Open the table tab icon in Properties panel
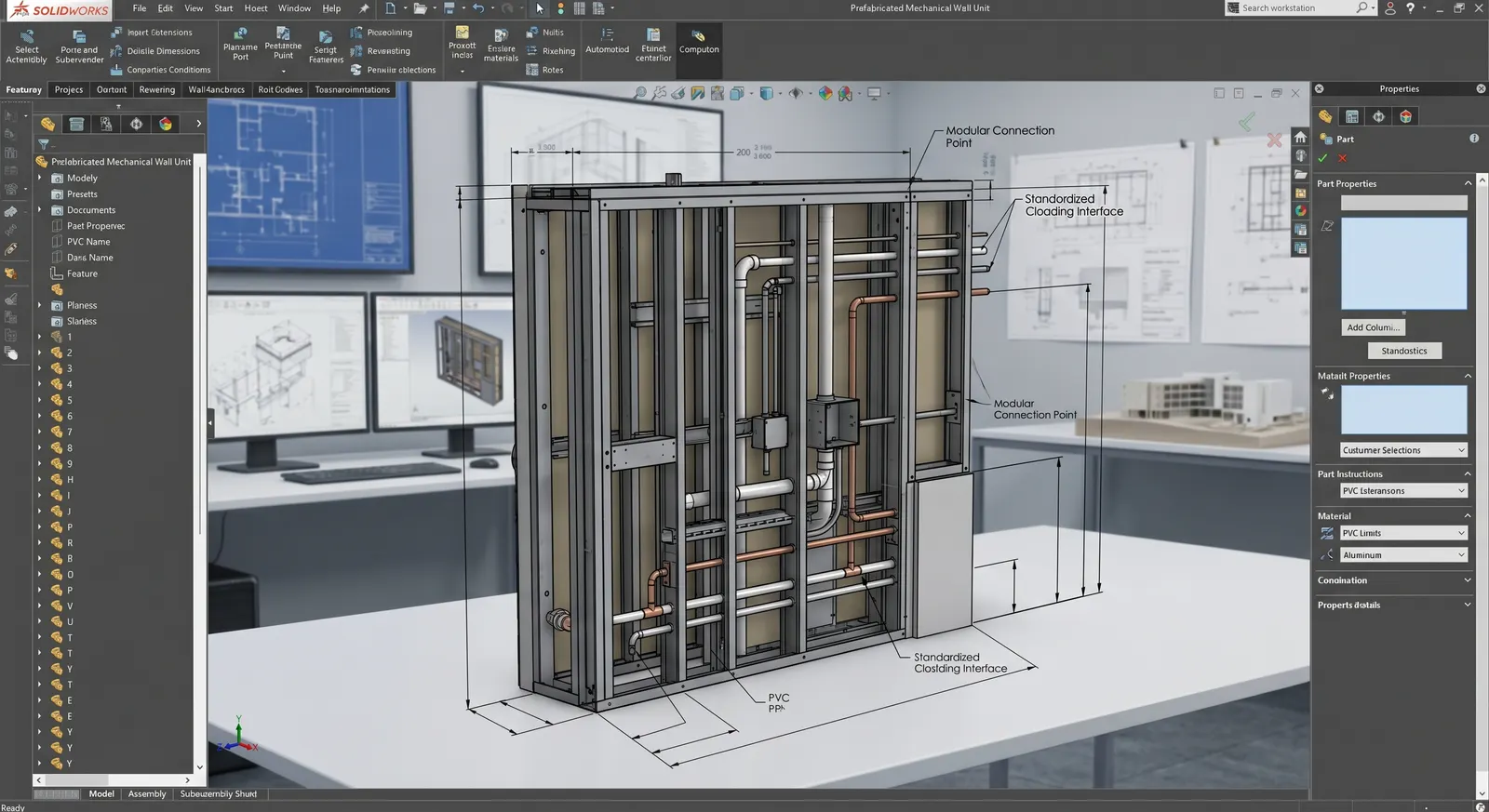 (1352, 116)
